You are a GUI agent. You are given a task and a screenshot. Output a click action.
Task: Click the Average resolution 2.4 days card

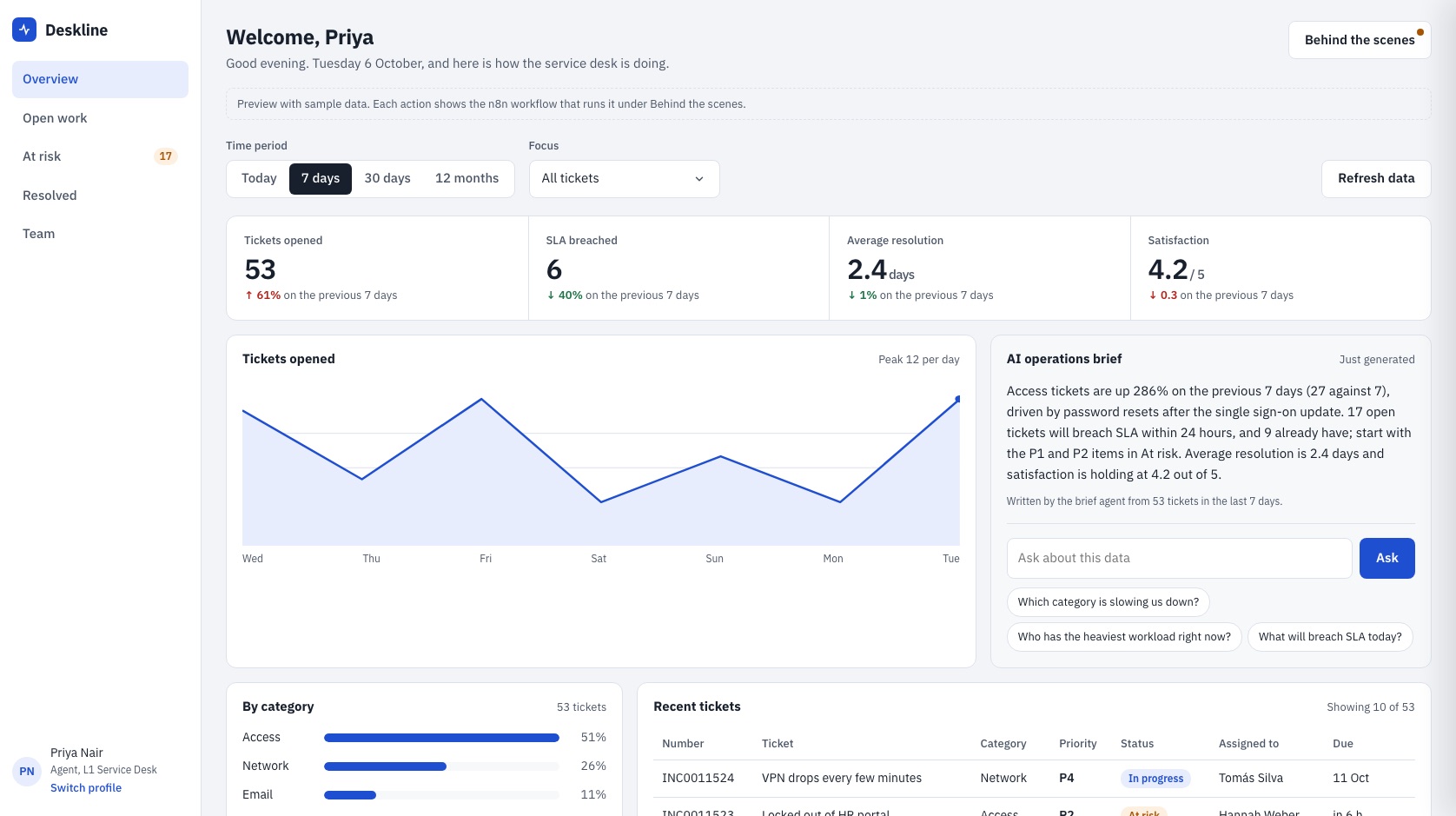coord(980,268)
